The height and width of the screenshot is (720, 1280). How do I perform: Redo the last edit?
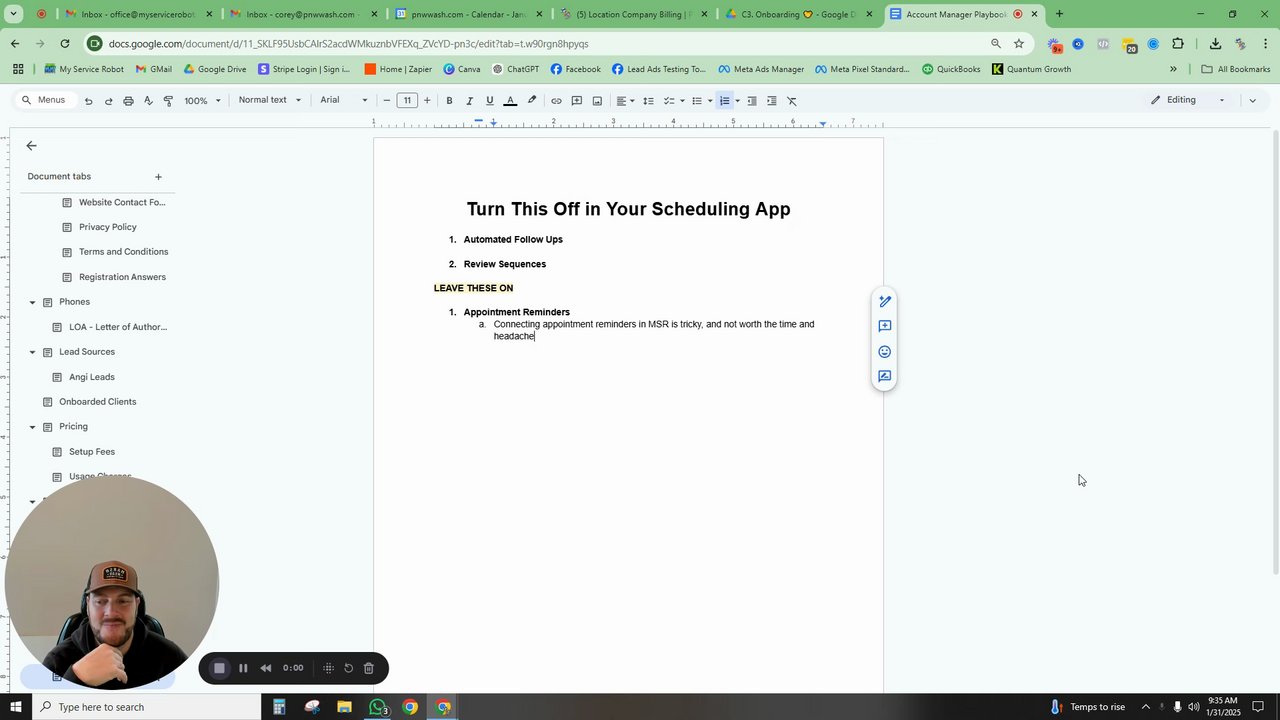point(108,101)
